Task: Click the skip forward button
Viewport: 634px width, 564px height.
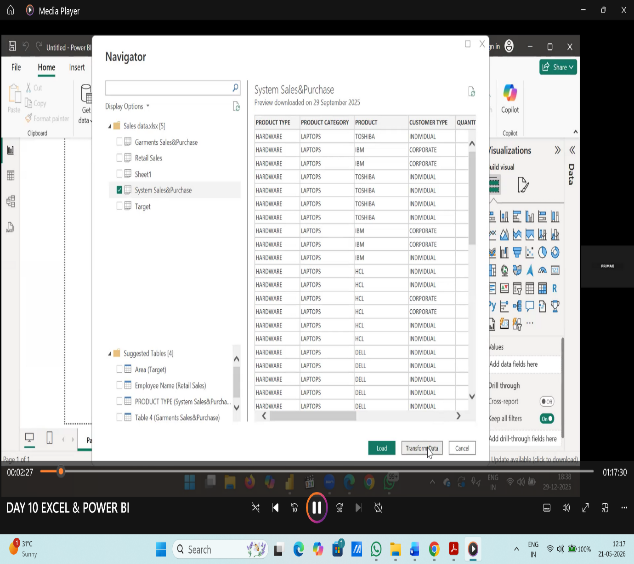Action: pyautogui.click(x=340, y=508)
